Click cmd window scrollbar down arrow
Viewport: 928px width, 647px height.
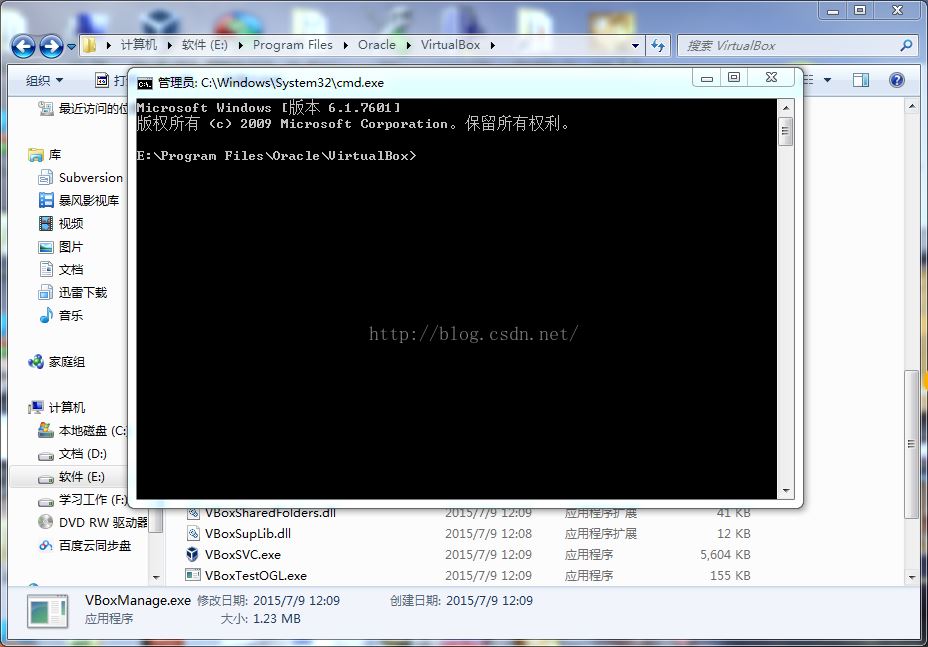785,491
